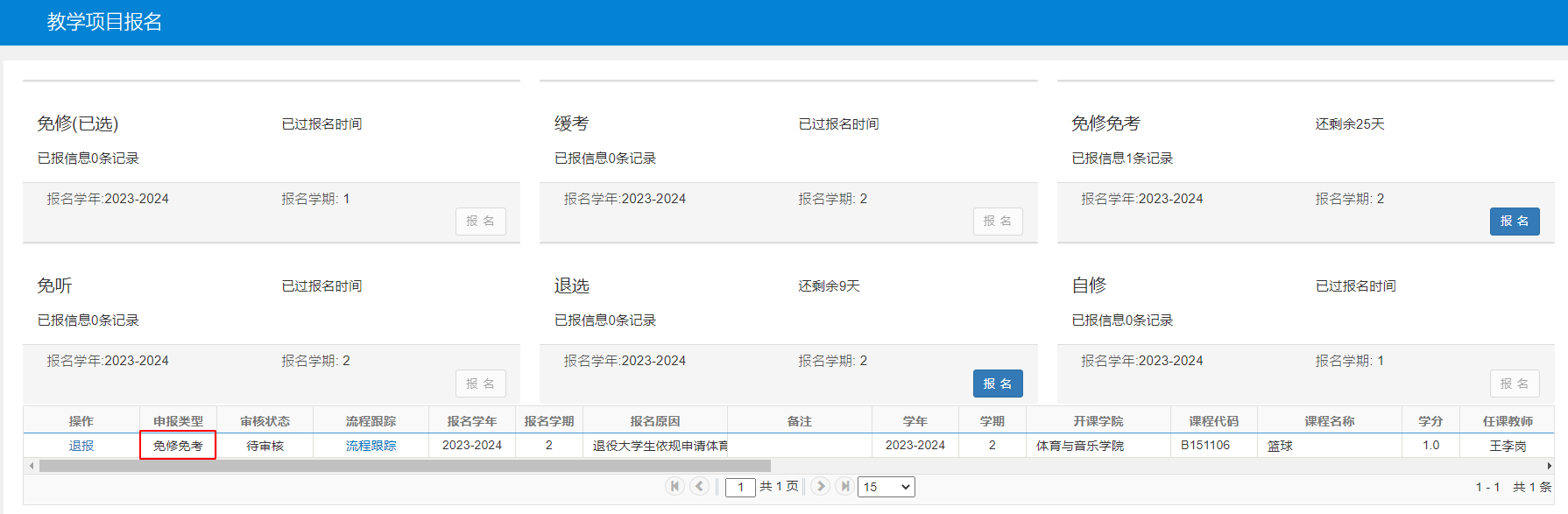Viewport: 1568px width, 514px height.
Task: Go to last page icon
Action: click(x=844, y=486)
